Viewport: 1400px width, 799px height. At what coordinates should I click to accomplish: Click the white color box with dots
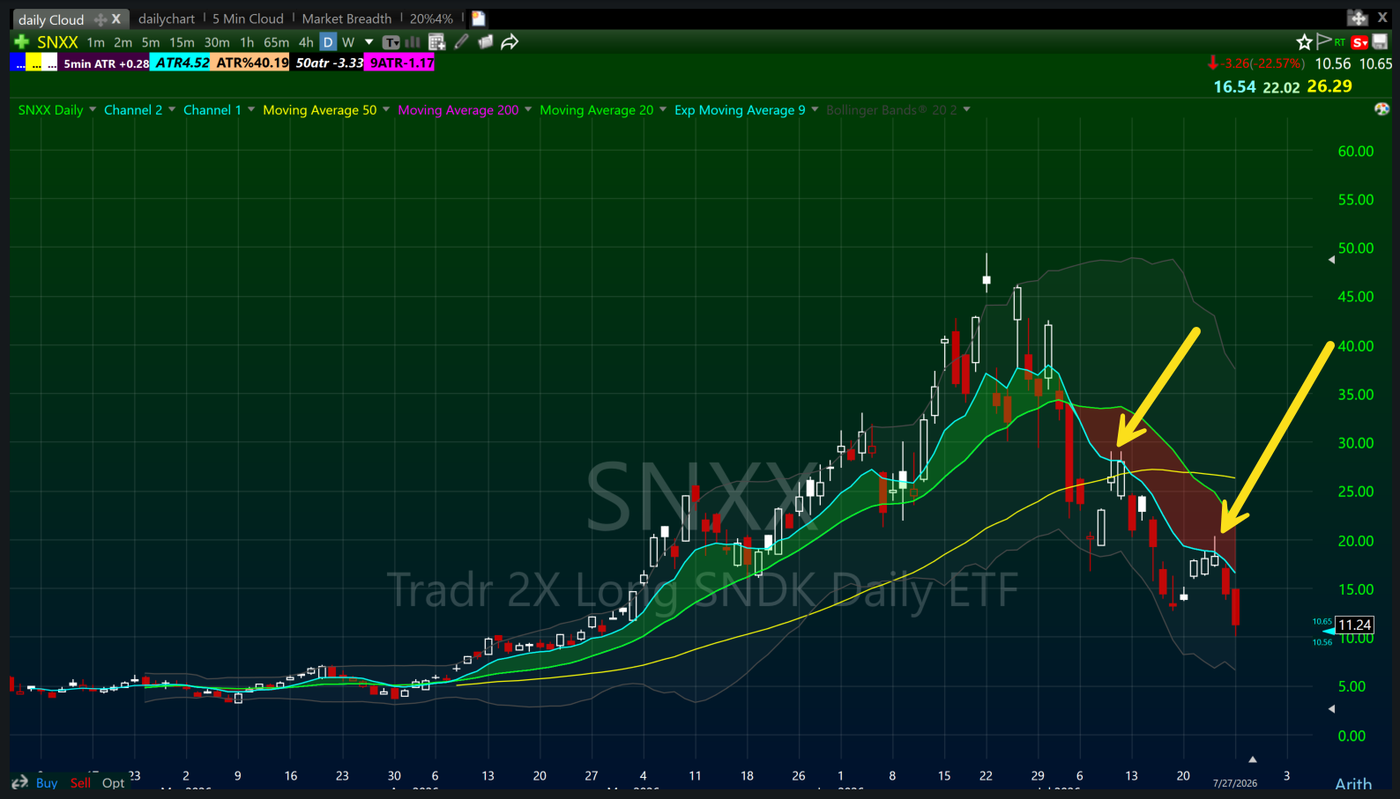(x=50, y=63)
